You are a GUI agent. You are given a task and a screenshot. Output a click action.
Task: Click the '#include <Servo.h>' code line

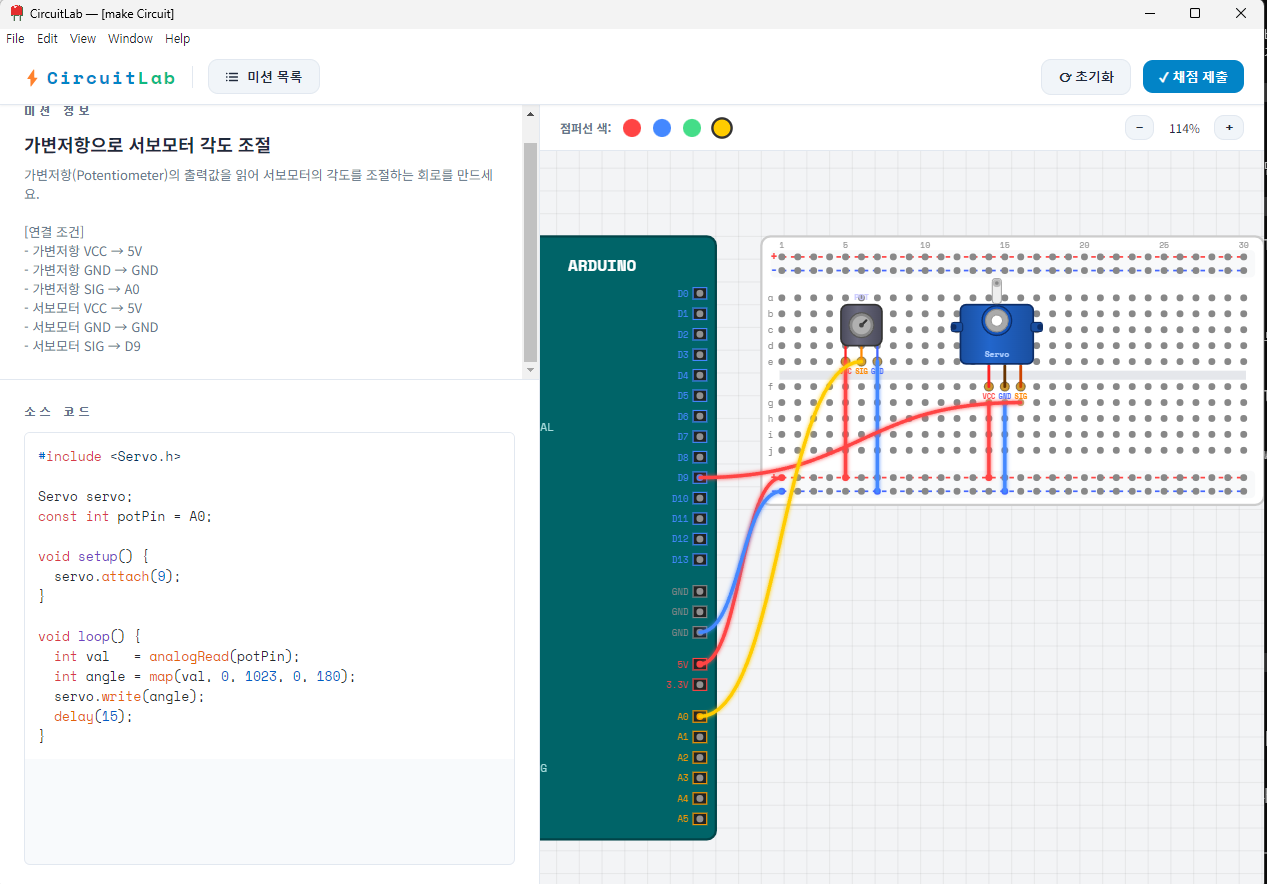109,456
